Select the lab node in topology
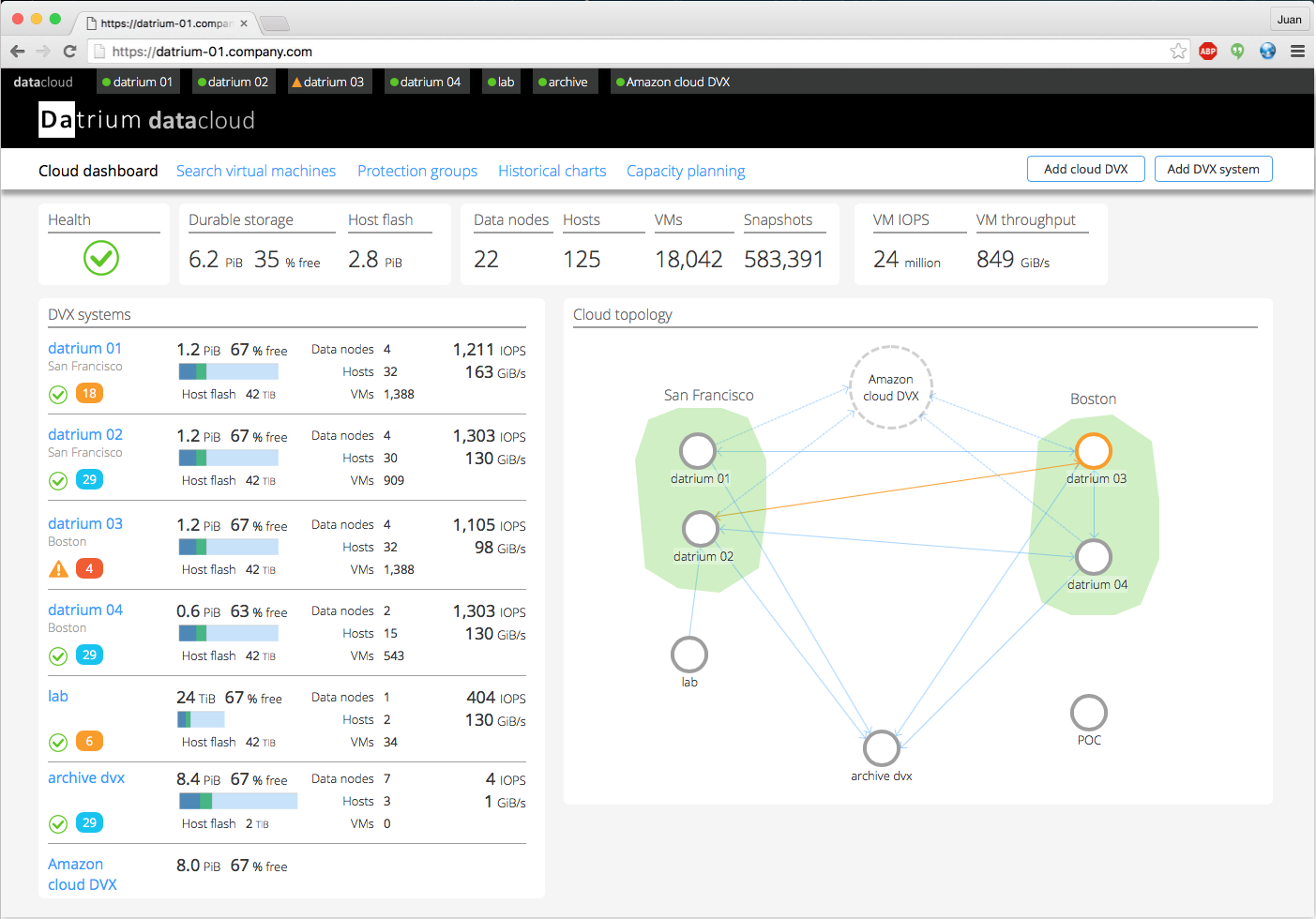Image resolution: width=1316 pixels, height=919 pixels. click(x=689, y=655)
